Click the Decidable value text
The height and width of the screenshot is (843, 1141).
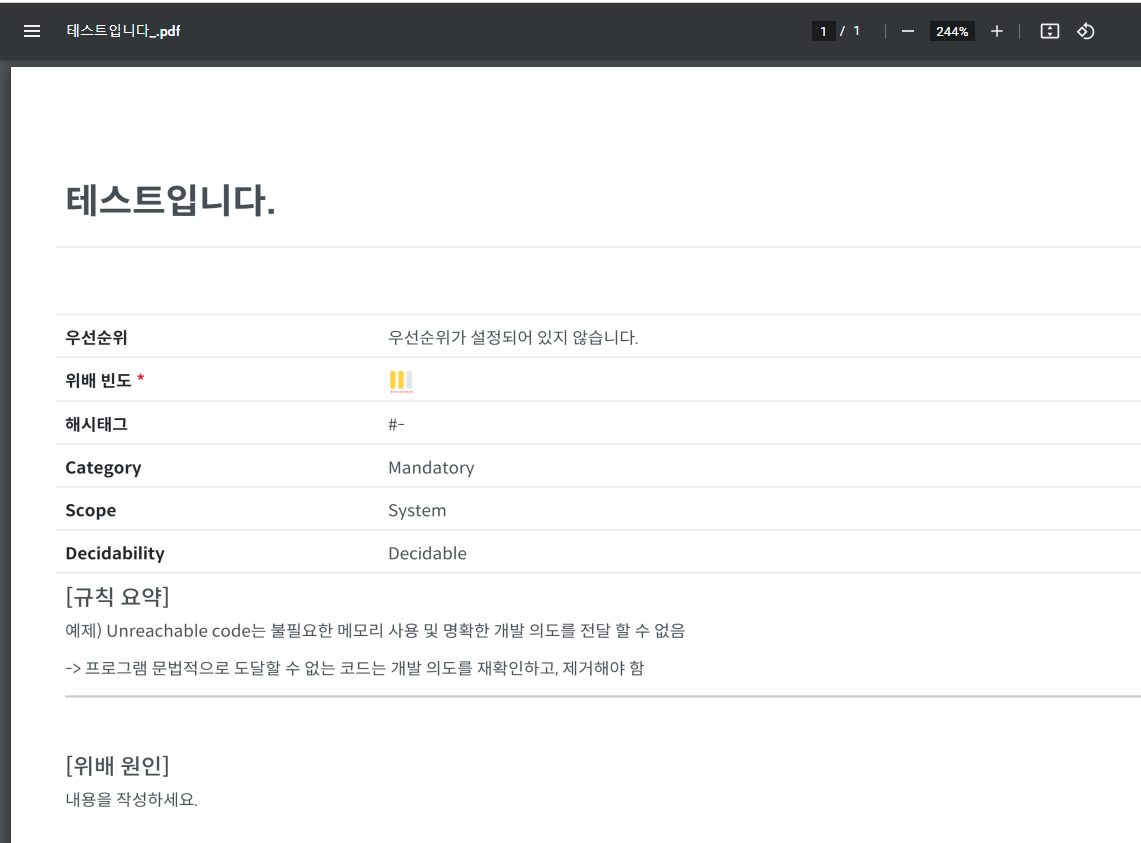pos(427,553)
